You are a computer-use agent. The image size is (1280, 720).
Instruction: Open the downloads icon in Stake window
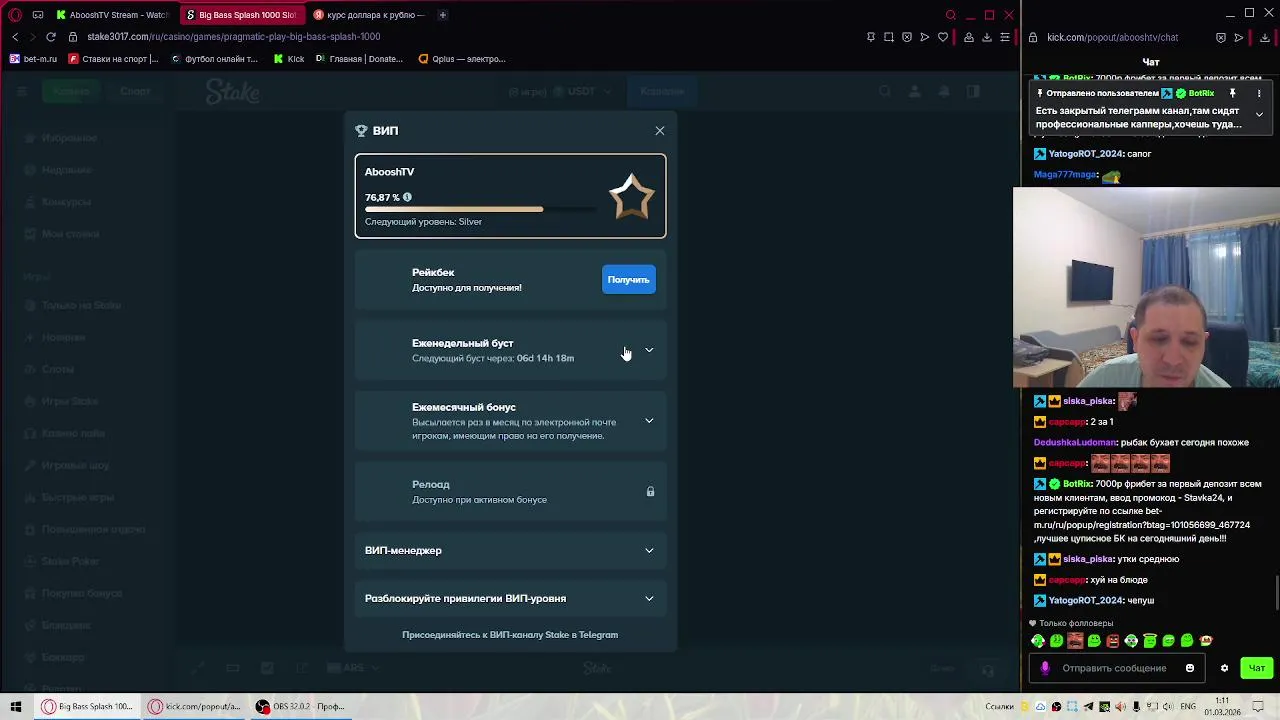987,37
